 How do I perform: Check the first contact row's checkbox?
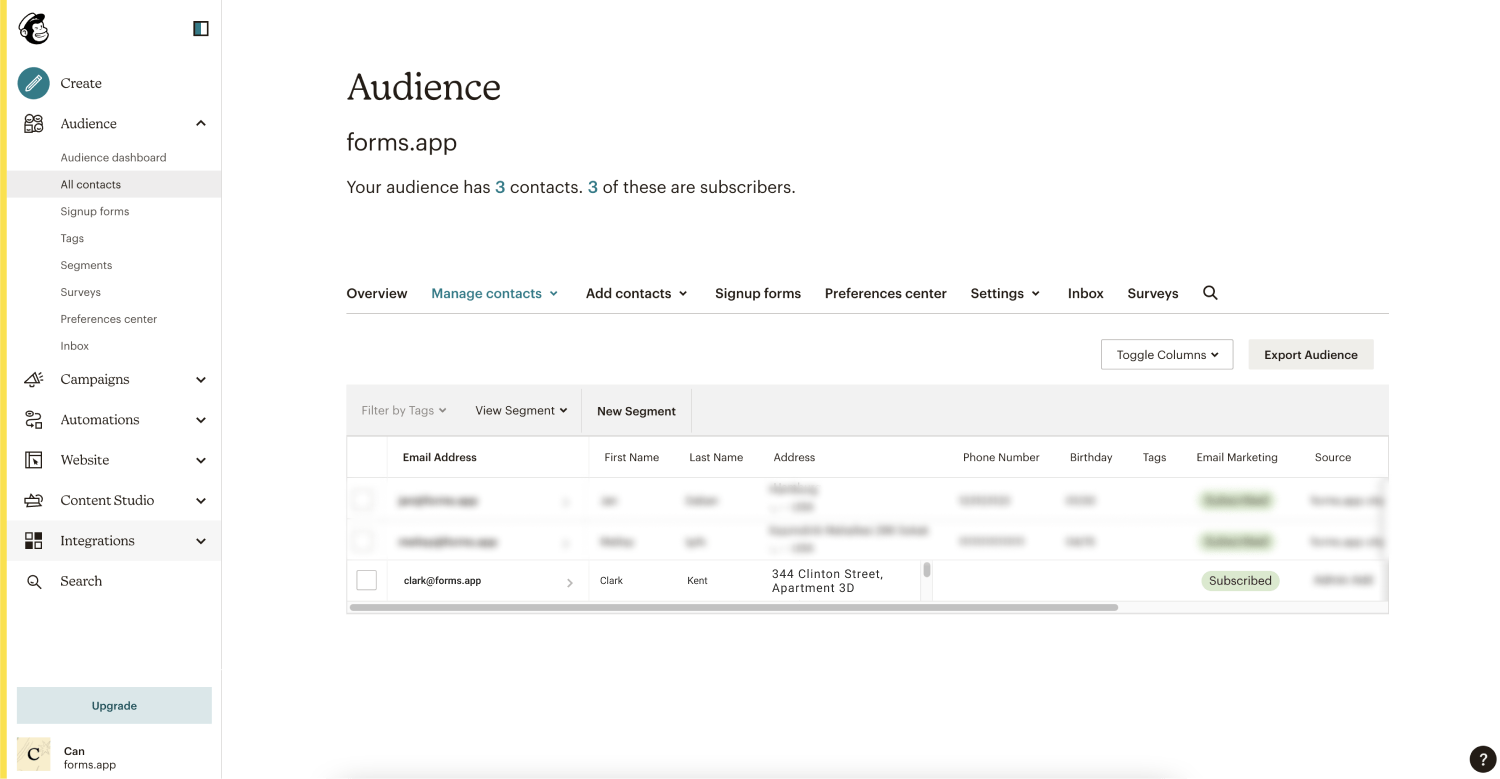point(364,500)
